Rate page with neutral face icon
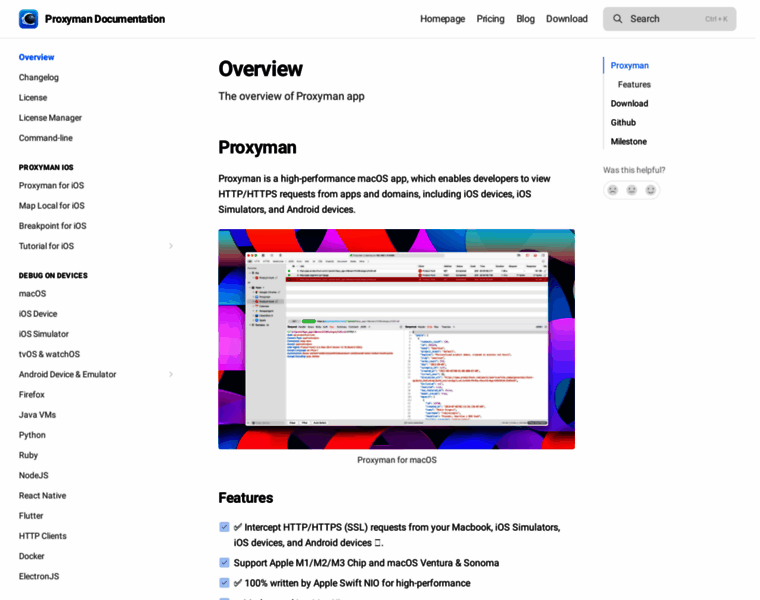The height and width of the screenshot is (600, 760). coord(632,190)
